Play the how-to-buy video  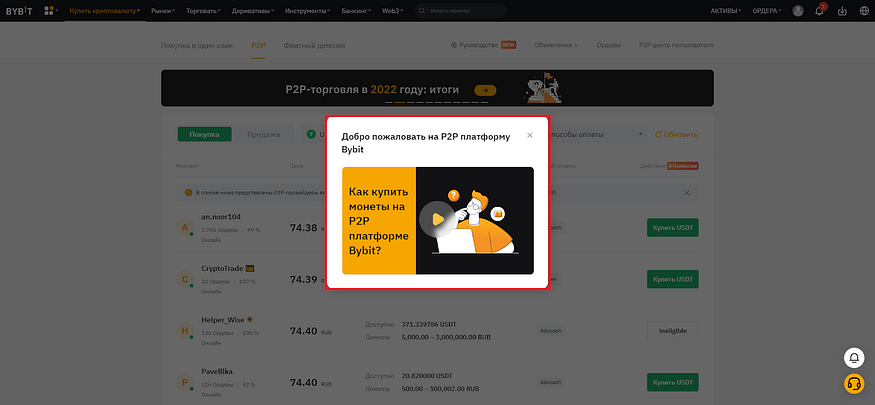tap(438, 220)
